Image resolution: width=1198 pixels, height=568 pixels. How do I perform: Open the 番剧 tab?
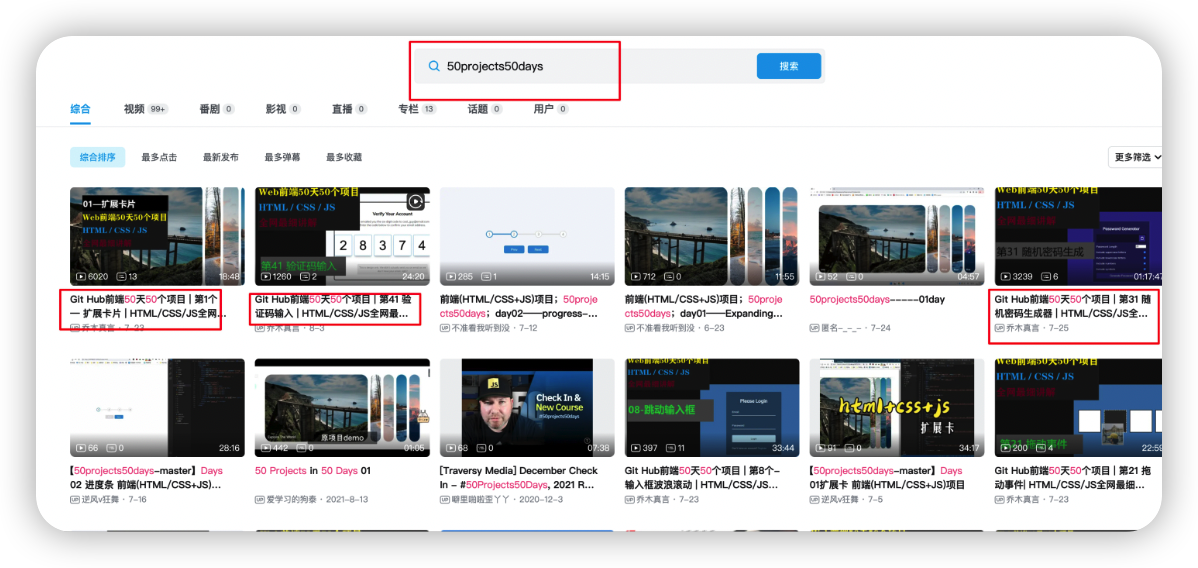click(x=217, y=109)
